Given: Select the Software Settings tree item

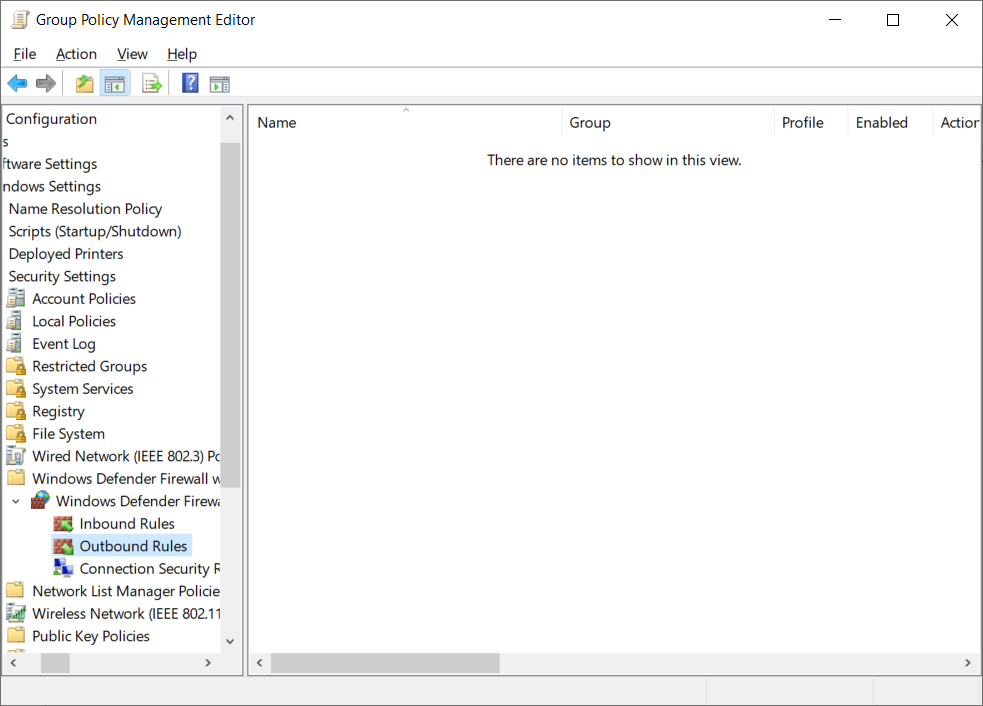Looking at the screenshot, I should click(x=50, y=164).
